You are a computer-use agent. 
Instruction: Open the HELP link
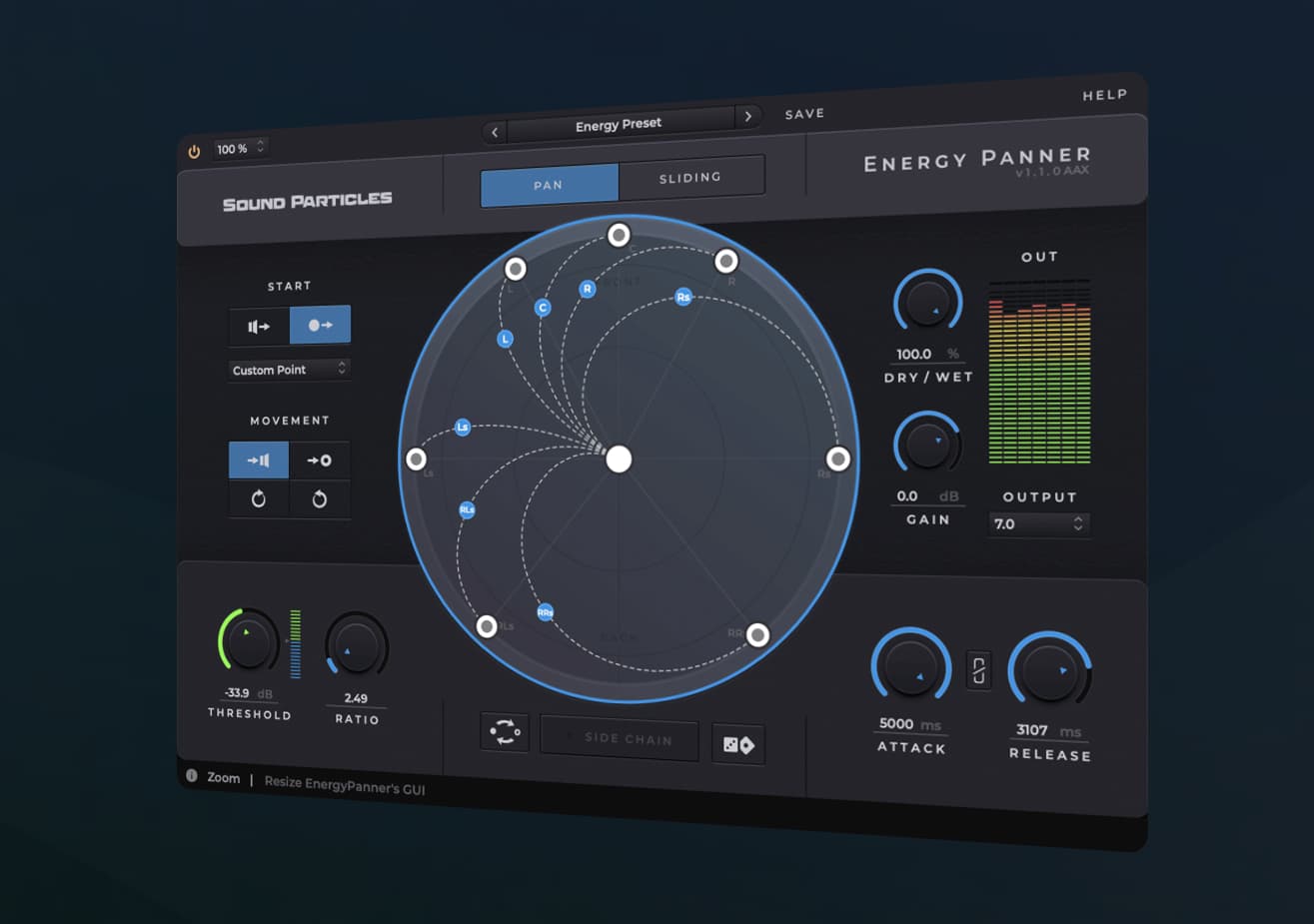(x=1104, y=95)
